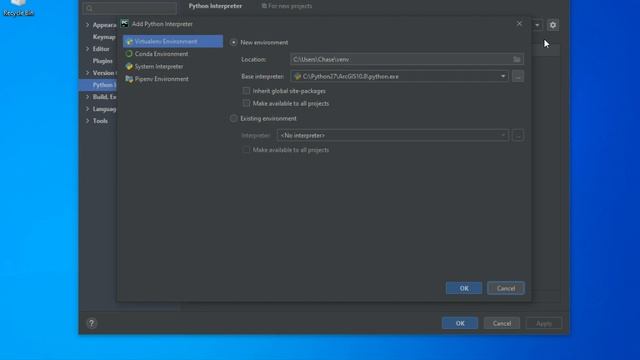Click the Virtualenv Environment icon
Screen dimensions: 640x360
(129, 42)
